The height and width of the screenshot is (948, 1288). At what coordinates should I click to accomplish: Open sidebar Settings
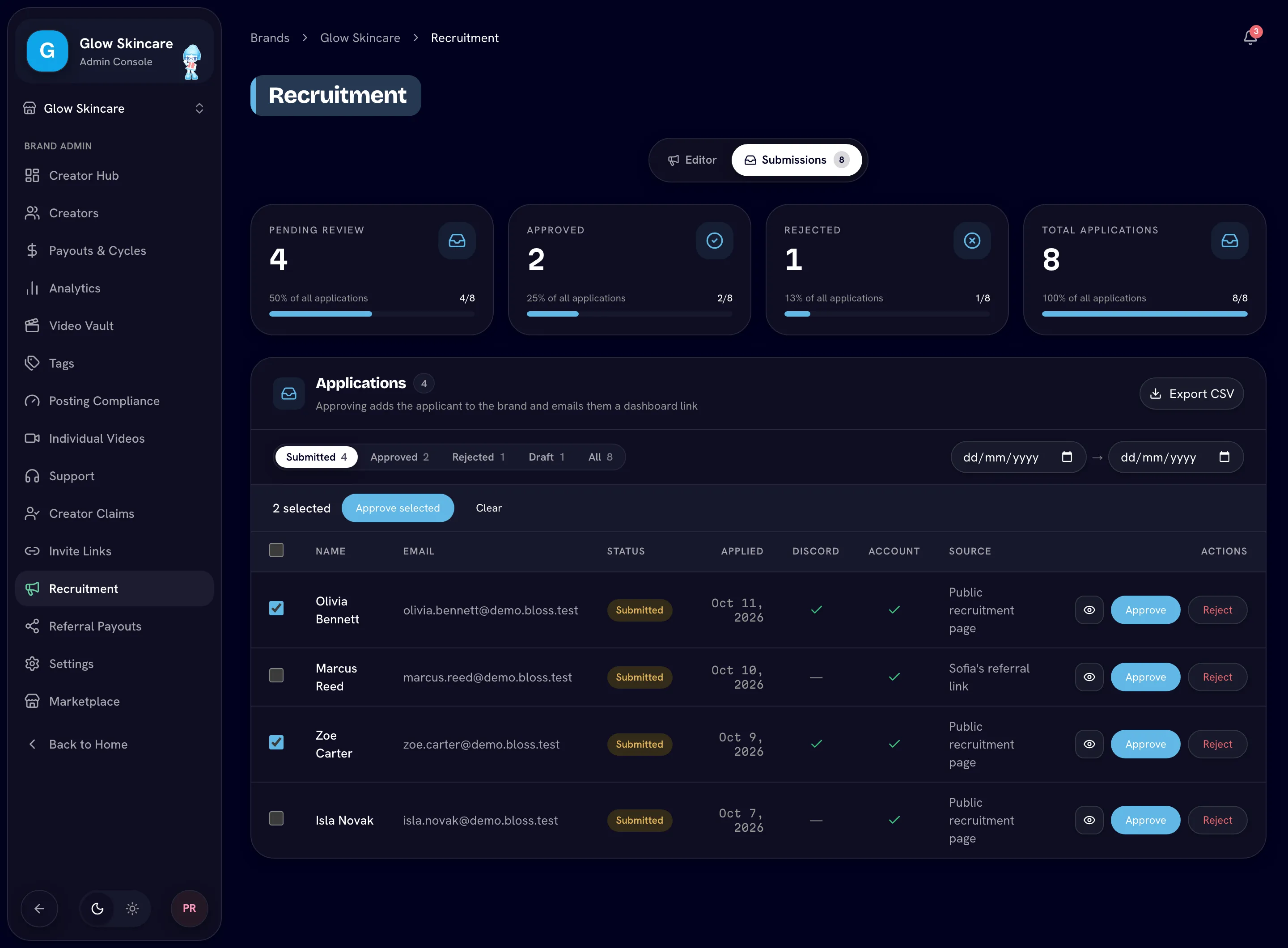click(x=114, y=664)
